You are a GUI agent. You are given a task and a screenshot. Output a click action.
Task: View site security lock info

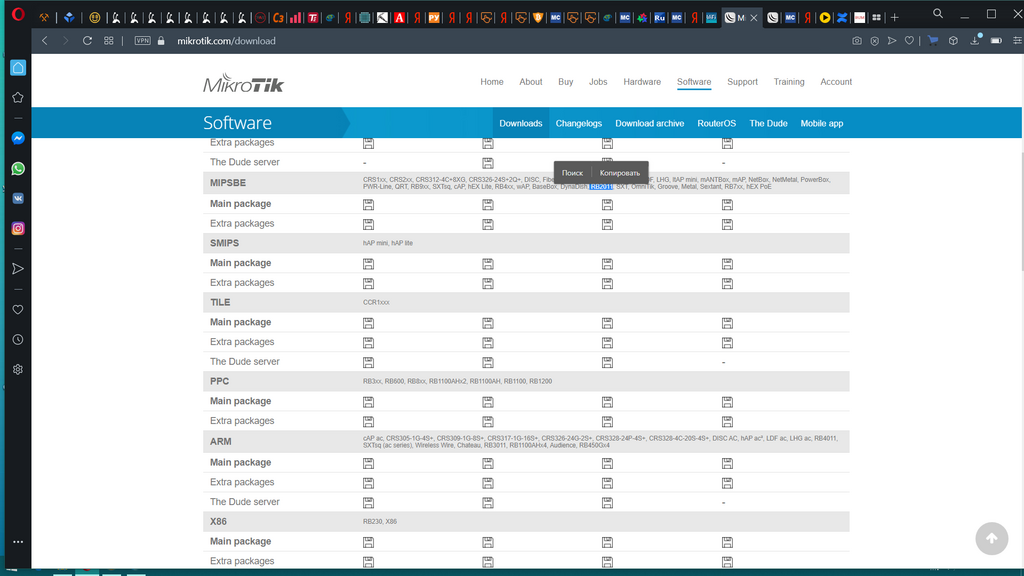(161, 40)
